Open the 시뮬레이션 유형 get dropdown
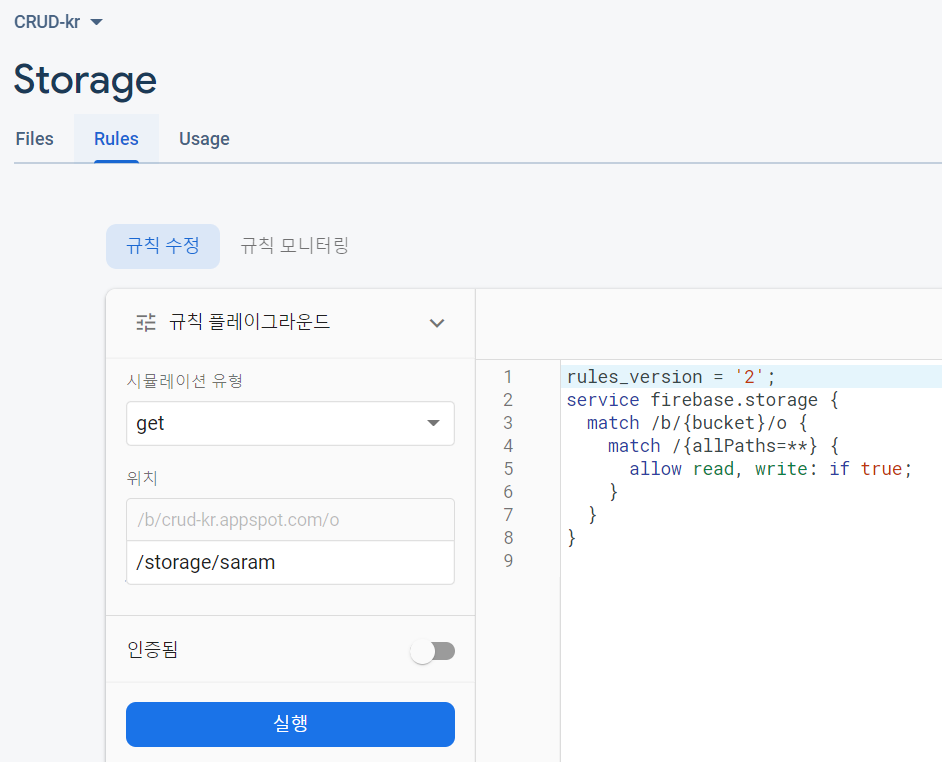942x762 pixels. (x=290, y=424)
